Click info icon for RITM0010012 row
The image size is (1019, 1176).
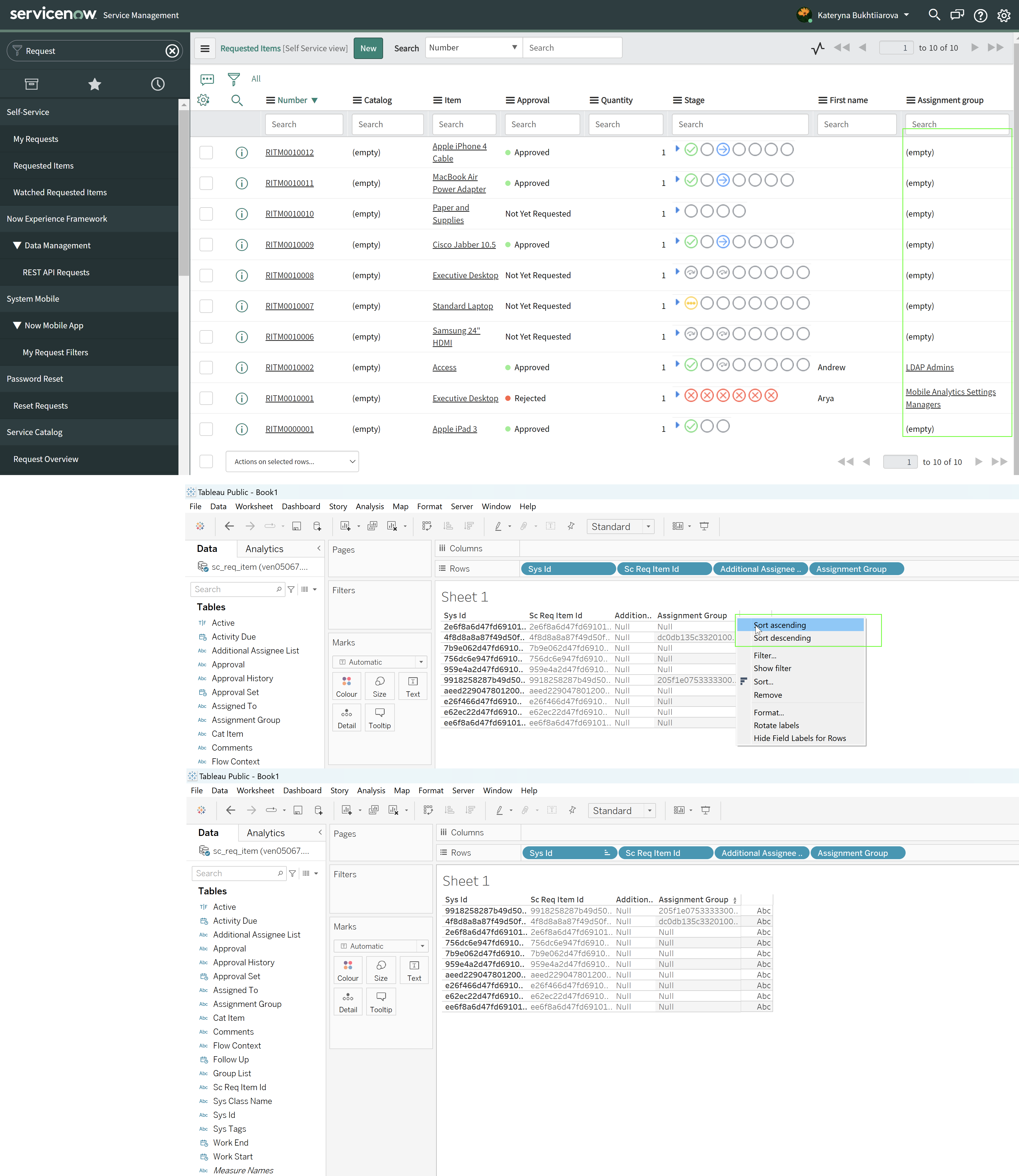(x=242, y=152)
